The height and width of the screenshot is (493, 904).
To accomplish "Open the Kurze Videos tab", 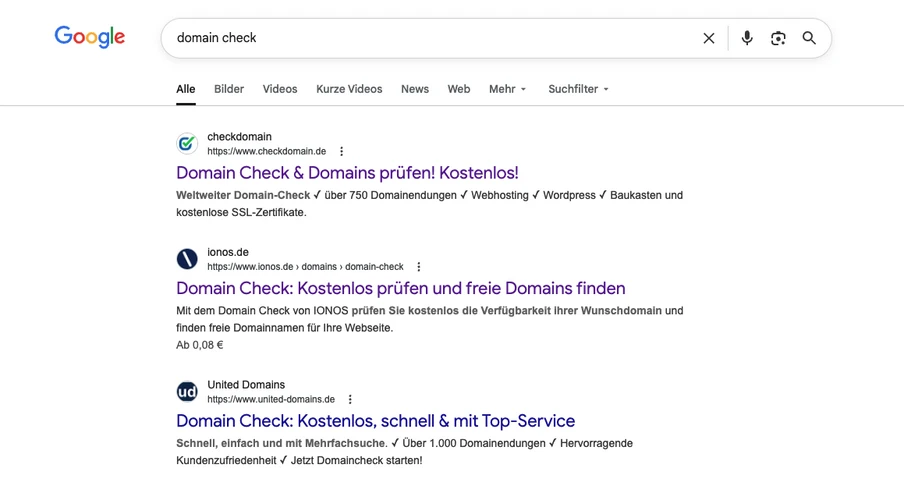I will coord(349,89).
